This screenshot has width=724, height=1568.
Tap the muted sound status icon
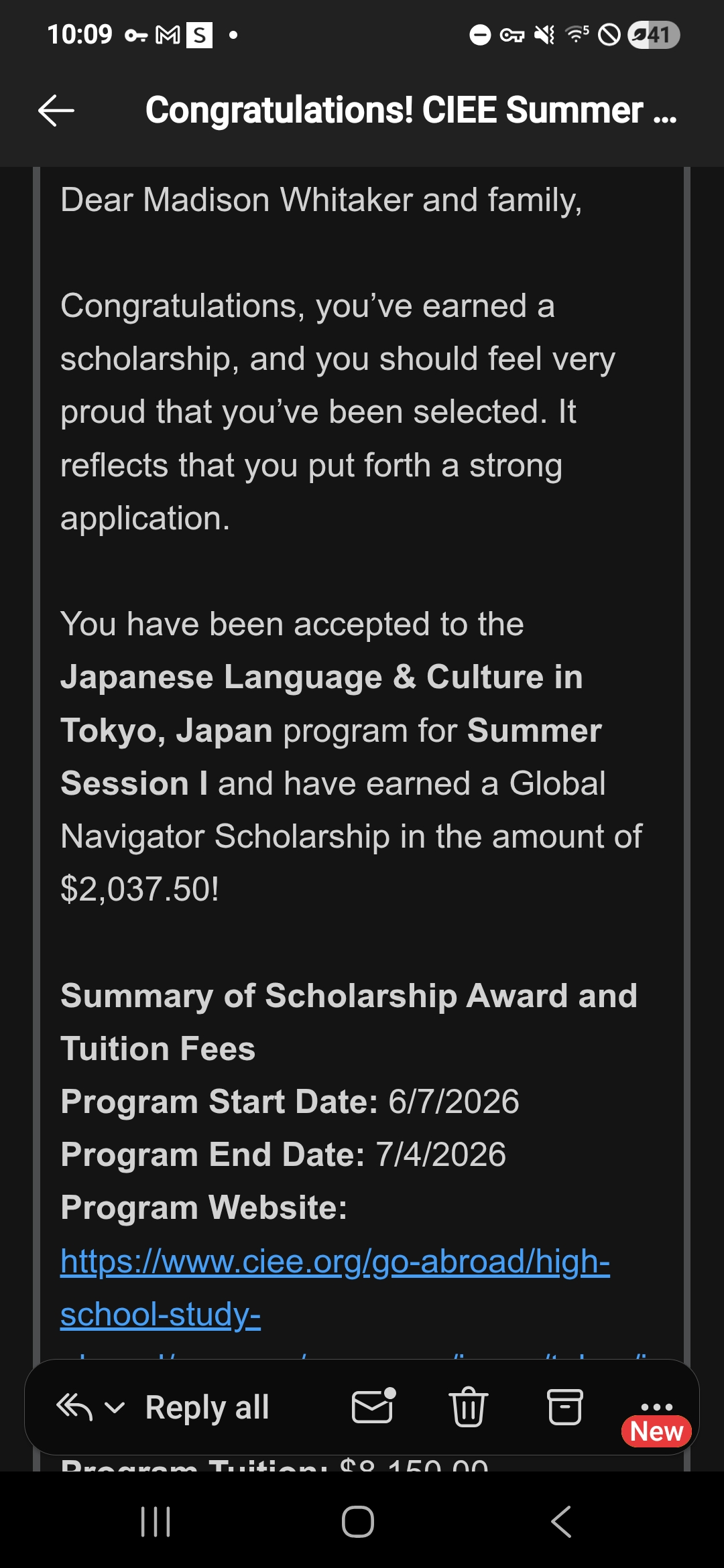click(x=544, y=35)
